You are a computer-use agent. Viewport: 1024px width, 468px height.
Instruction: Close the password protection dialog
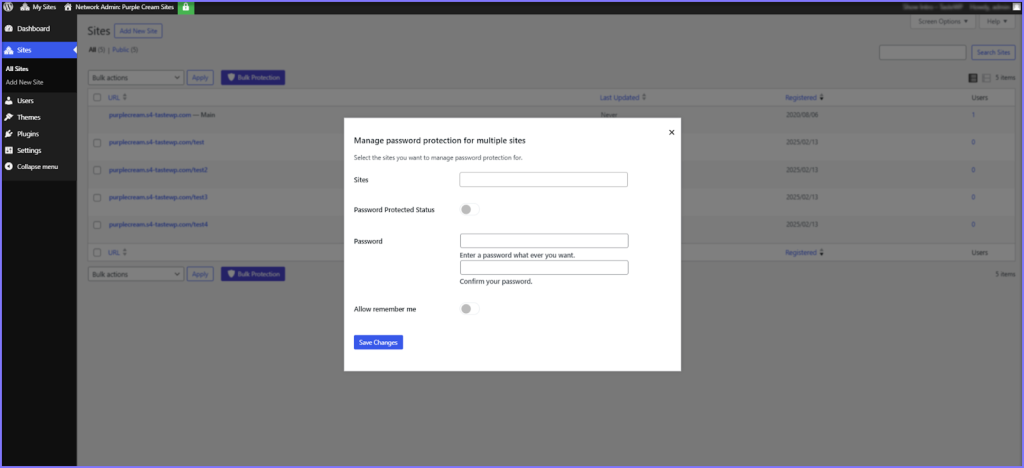click(x=671, y=131)
